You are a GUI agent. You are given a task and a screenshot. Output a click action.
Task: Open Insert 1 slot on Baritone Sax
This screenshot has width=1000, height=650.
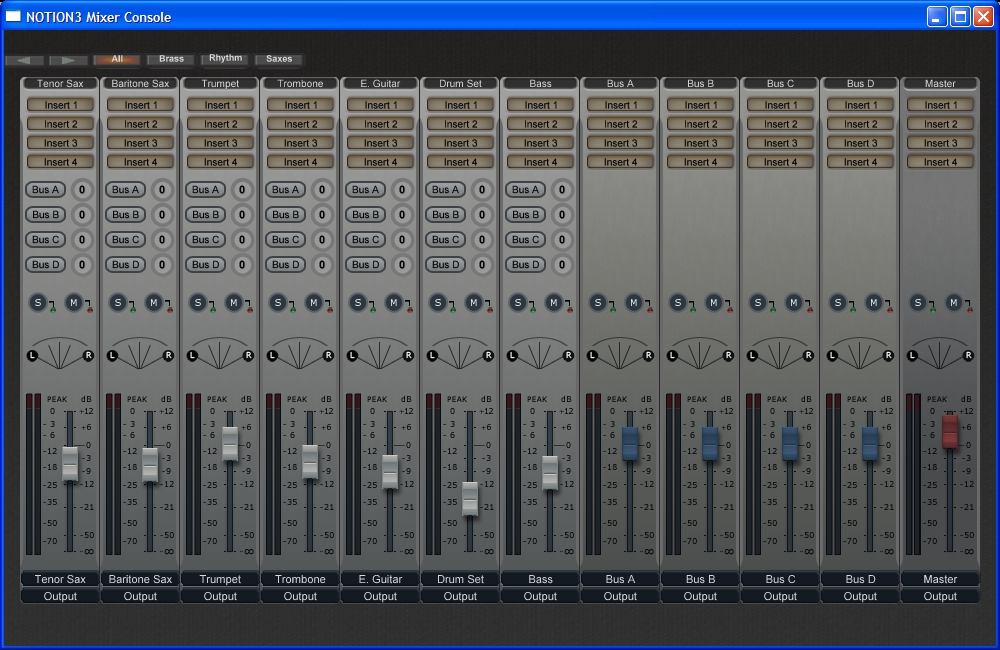coord(140,105)
